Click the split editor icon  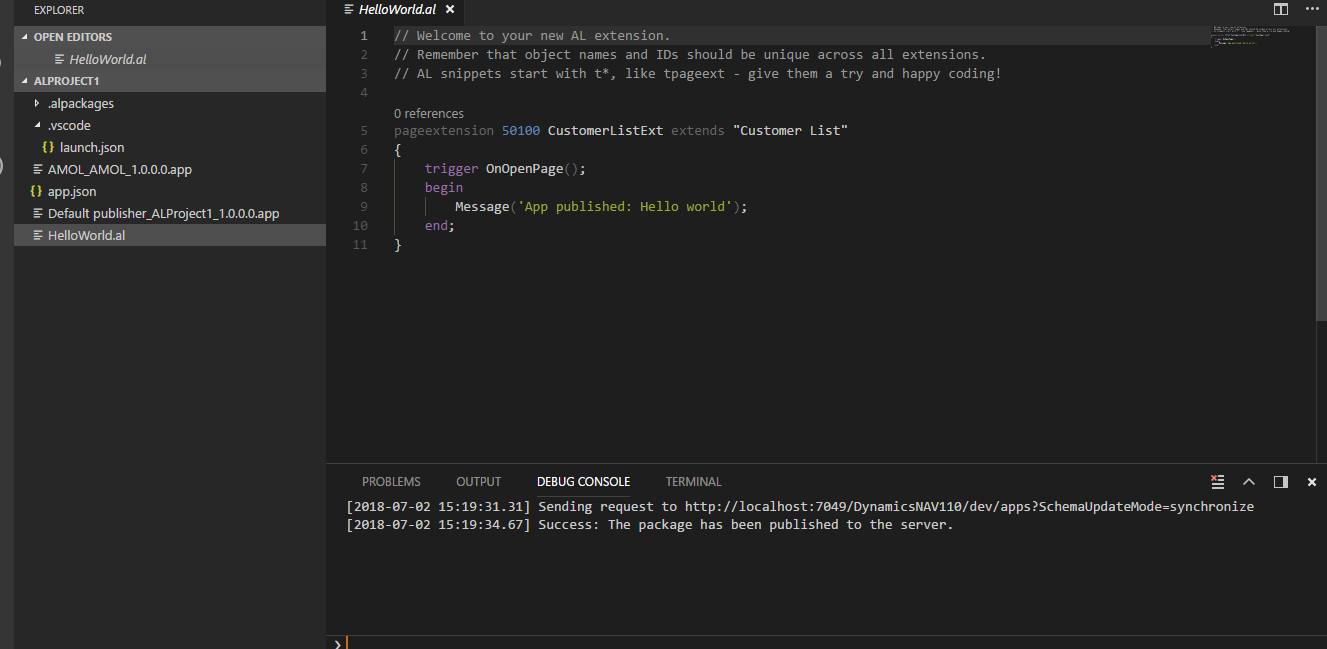tap(1281, 9)
